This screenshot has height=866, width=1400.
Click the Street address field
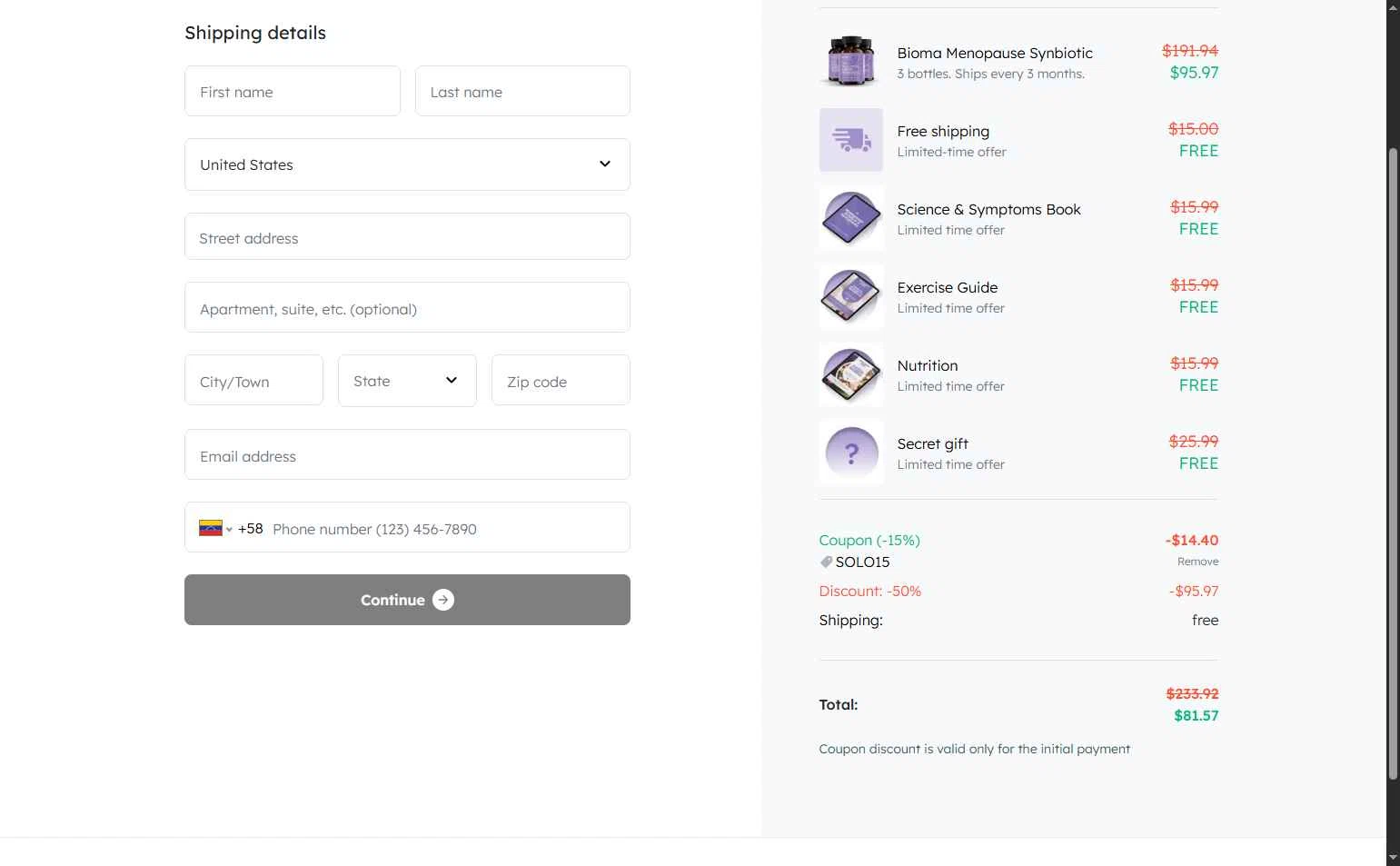pos(407,236)
